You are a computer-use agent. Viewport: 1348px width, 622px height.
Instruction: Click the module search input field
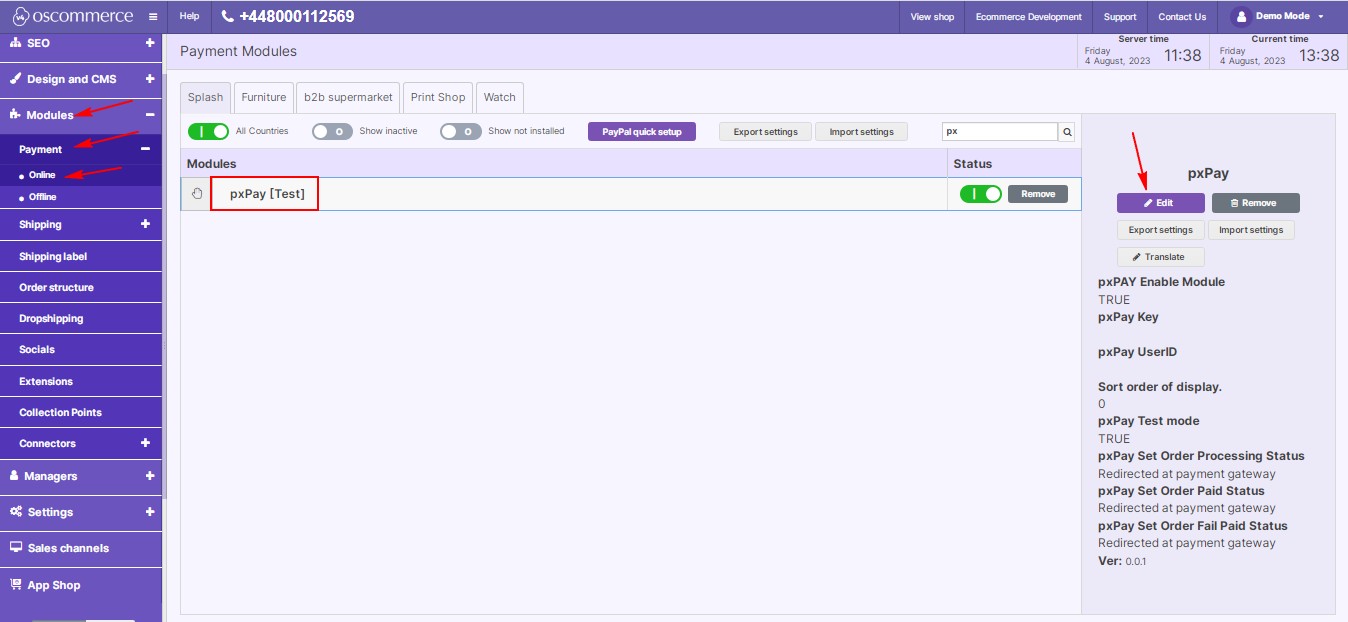tap(1000, 132)
